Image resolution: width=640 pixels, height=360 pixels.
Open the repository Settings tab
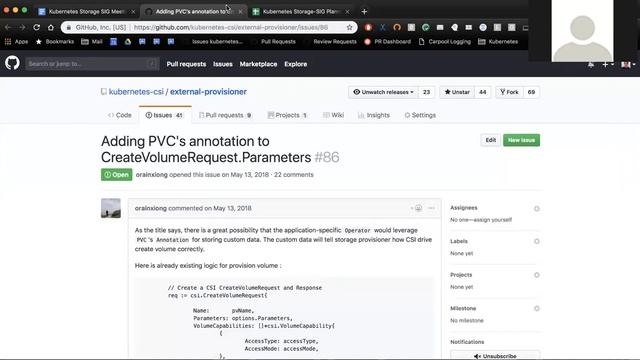[420, 115]
